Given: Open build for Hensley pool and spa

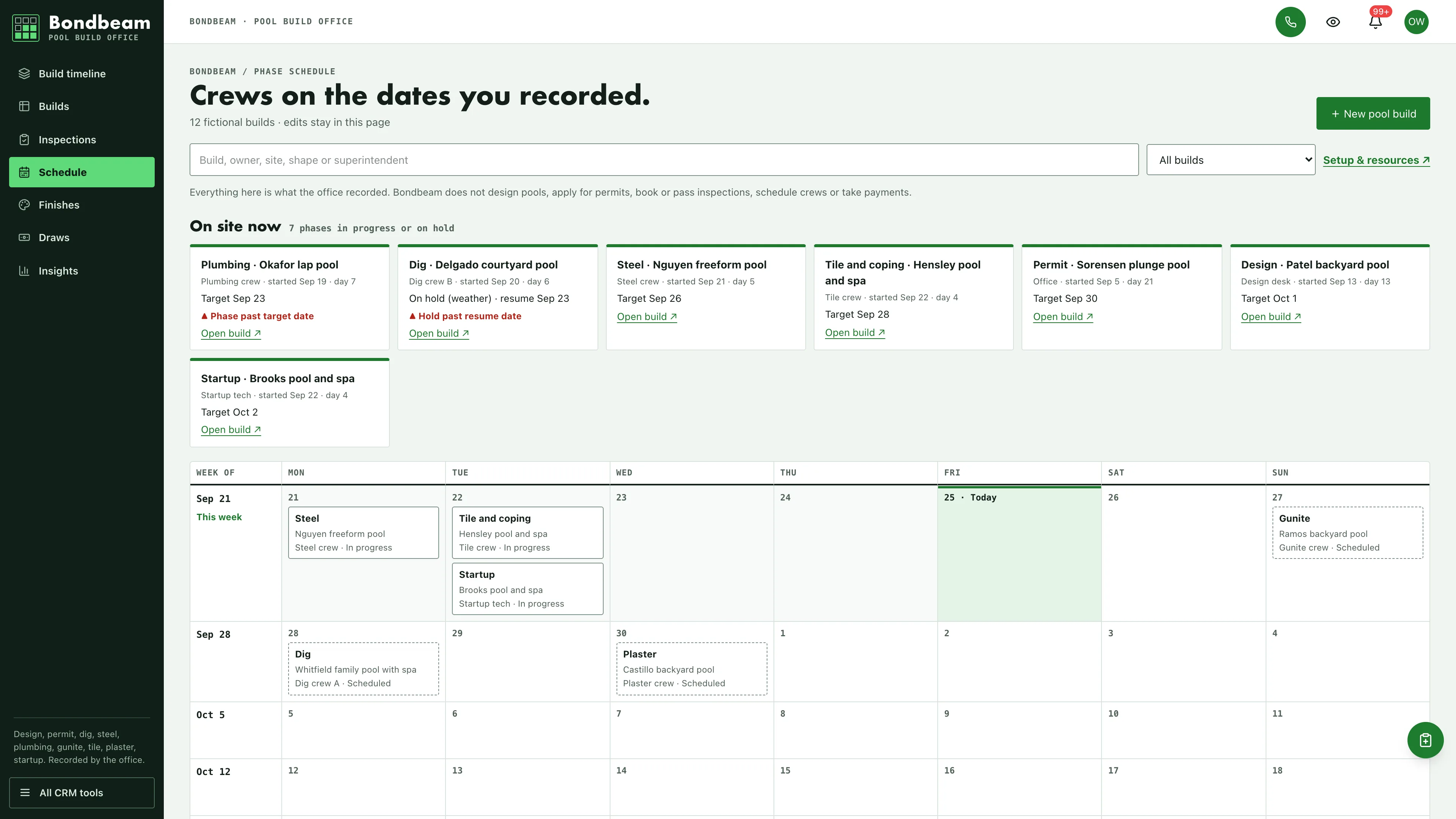Looking at the screenshot, I should coord(855,333).
